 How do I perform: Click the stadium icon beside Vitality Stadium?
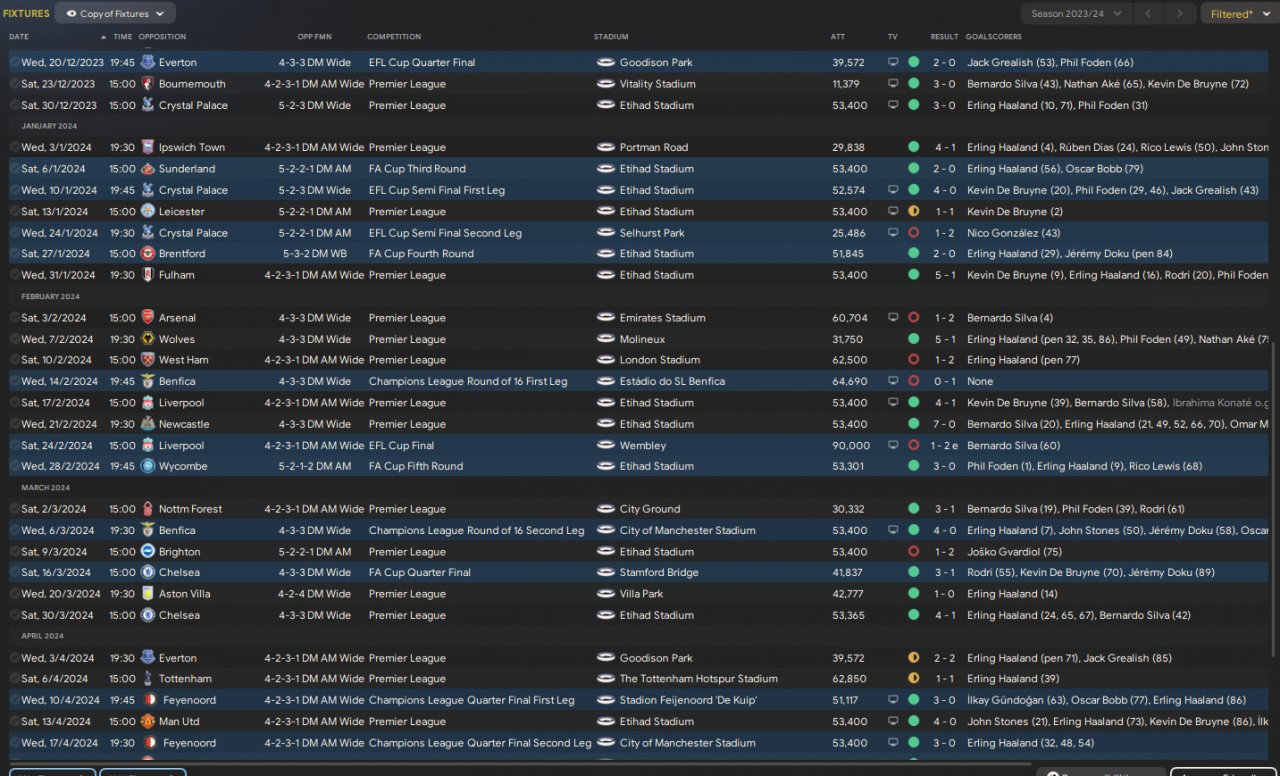point(605,84)
